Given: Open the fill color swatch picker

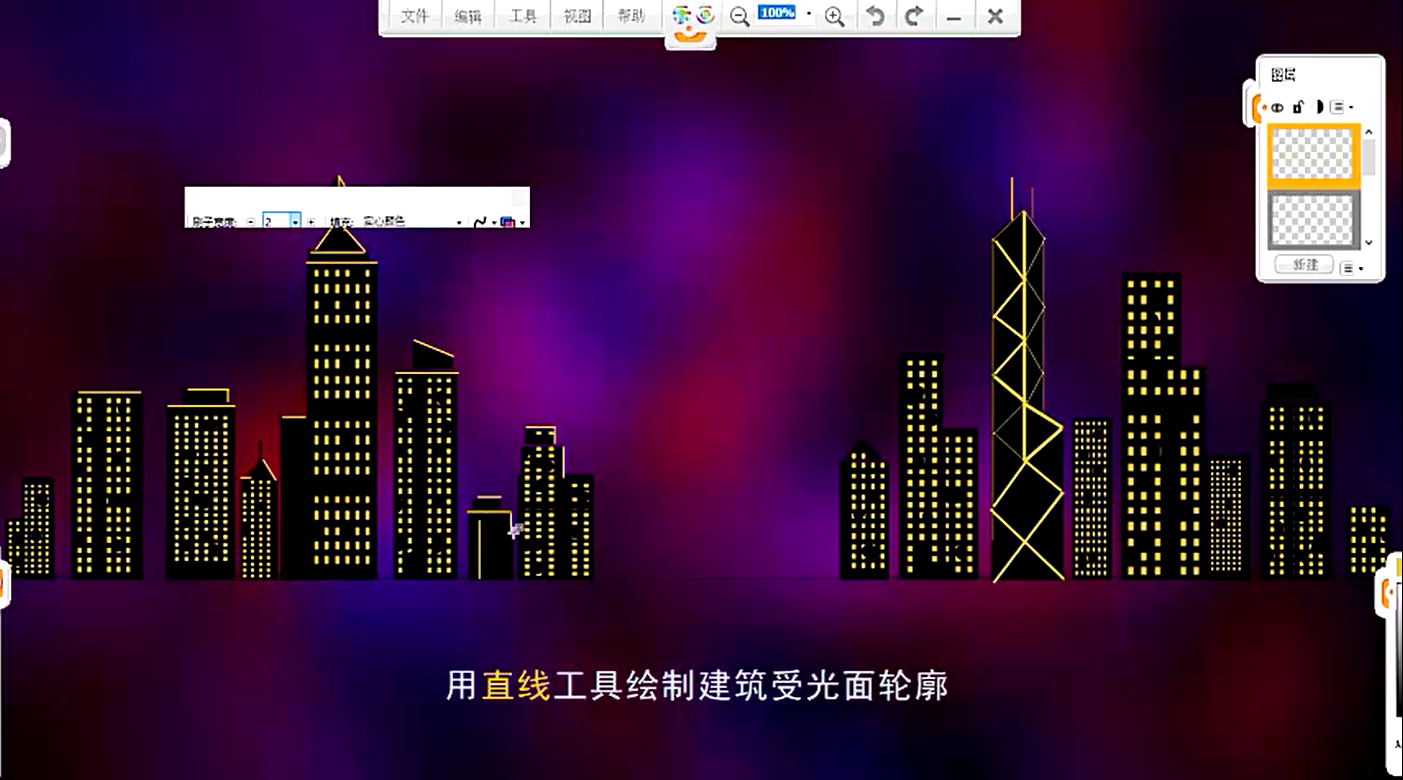Looking at the screenshot, I should [x=509, y=221].
